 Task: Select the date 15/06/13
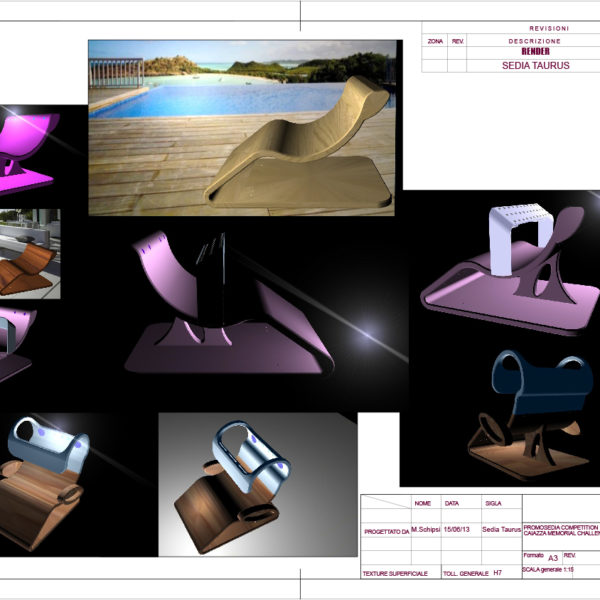point(457,530)
